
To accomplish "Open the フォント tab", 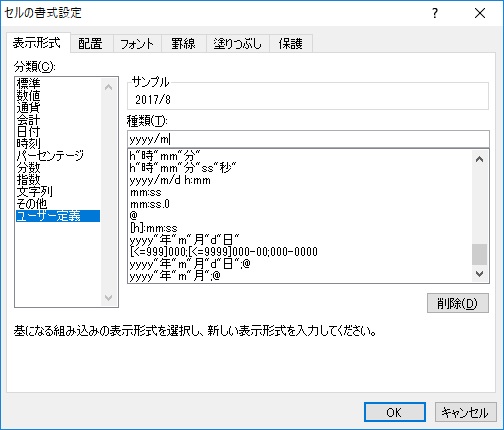I will (x=137, y=43).
